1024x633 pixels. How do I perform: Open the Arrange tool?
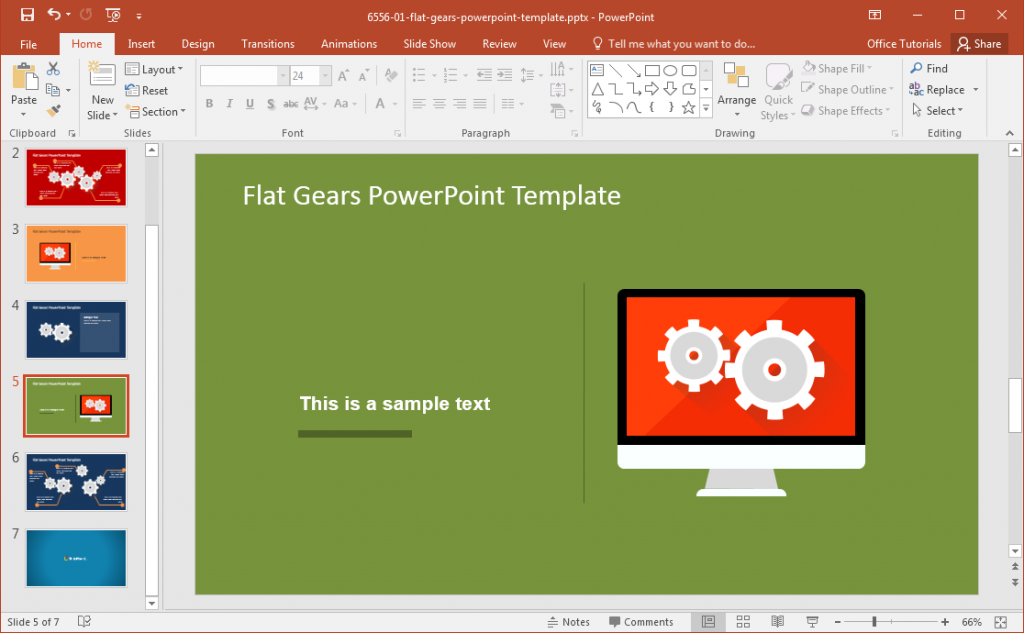[x=737, y=89]
